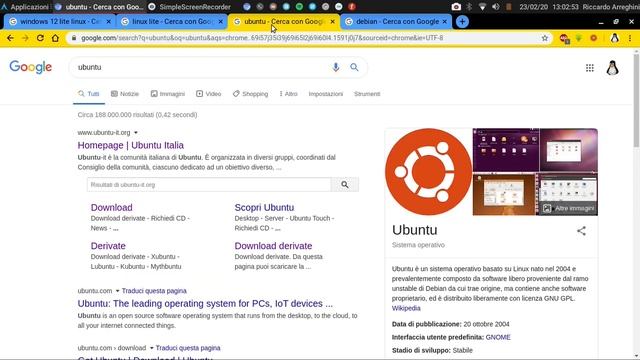The image size is (640, 360).
Task: Open the large Ubuntu logo image
Action: pos(428,172)
